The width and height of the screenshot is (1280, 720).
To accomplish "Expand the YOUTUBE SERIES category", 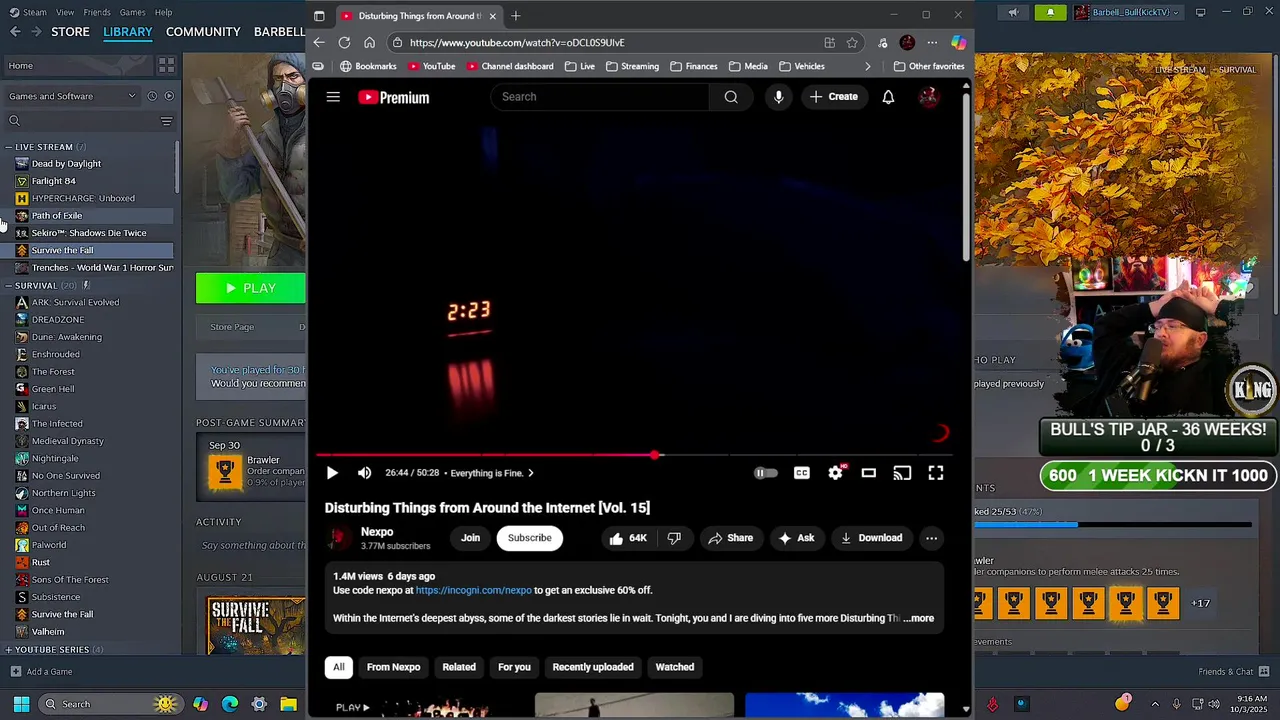I will (x=8, y=650).
